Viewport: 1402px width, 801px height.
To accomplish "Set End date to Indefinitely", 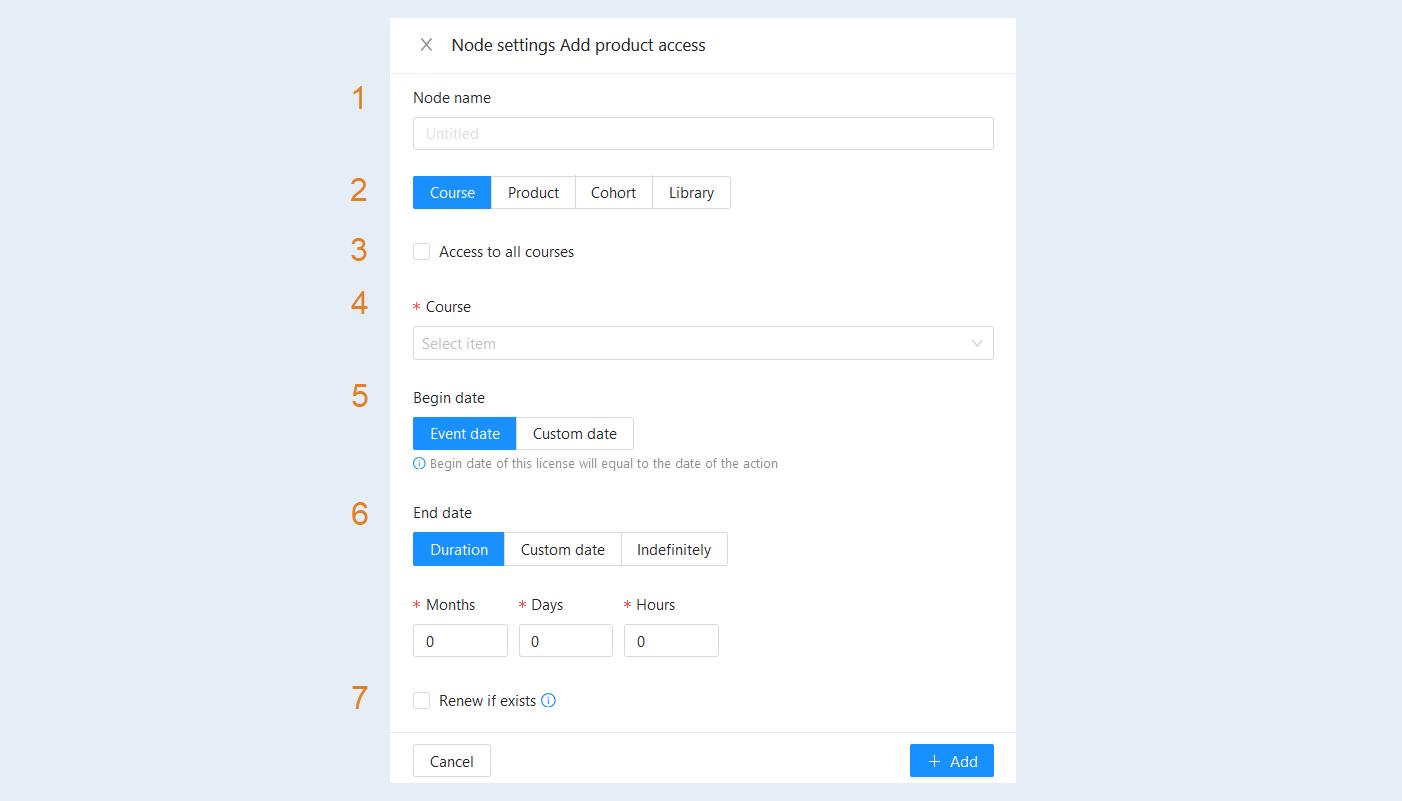I will click(674, 550).
